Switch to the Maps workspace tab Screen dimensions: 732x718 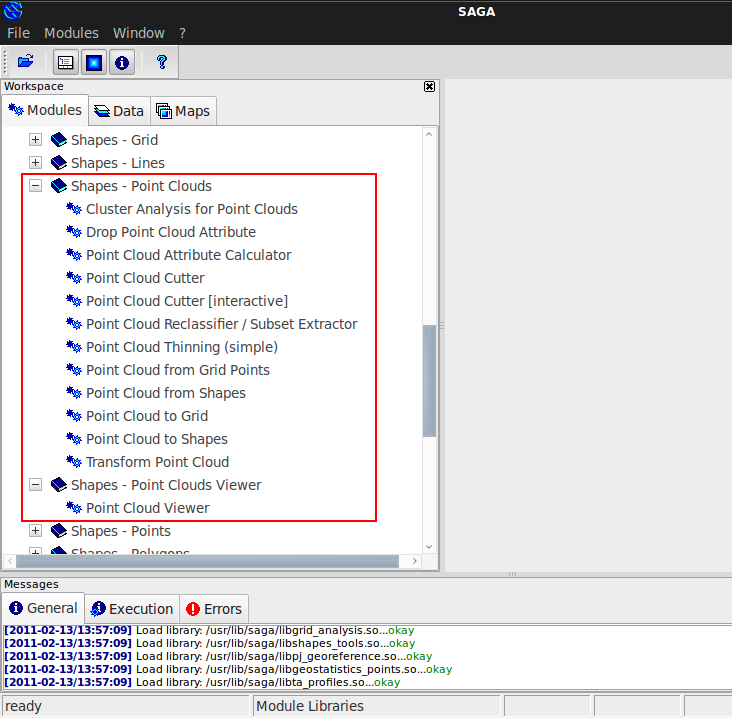point(183,111)
